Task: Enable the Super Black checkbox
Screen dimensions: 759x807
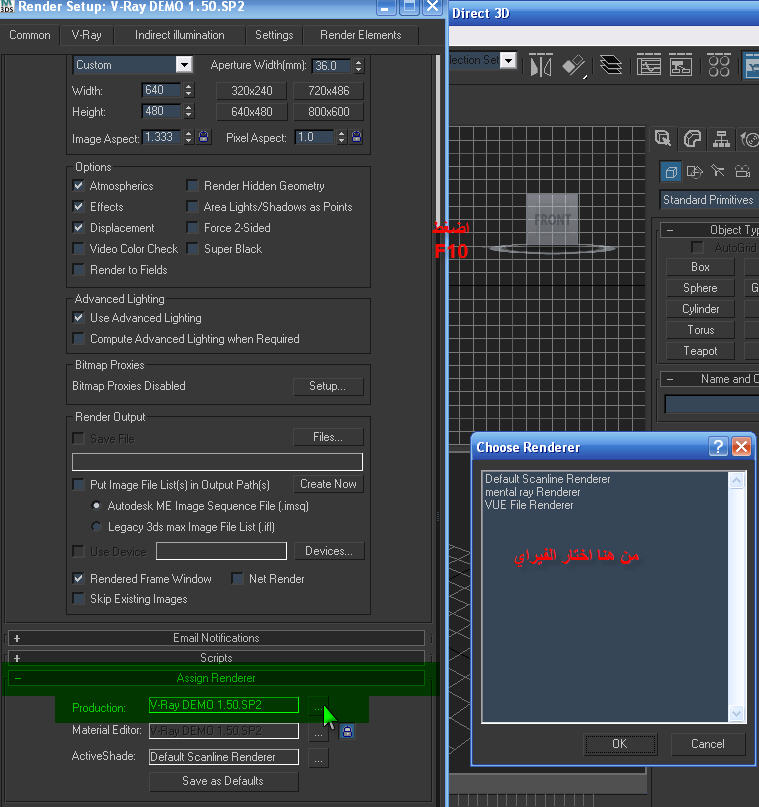Action: tap(192, 249)
